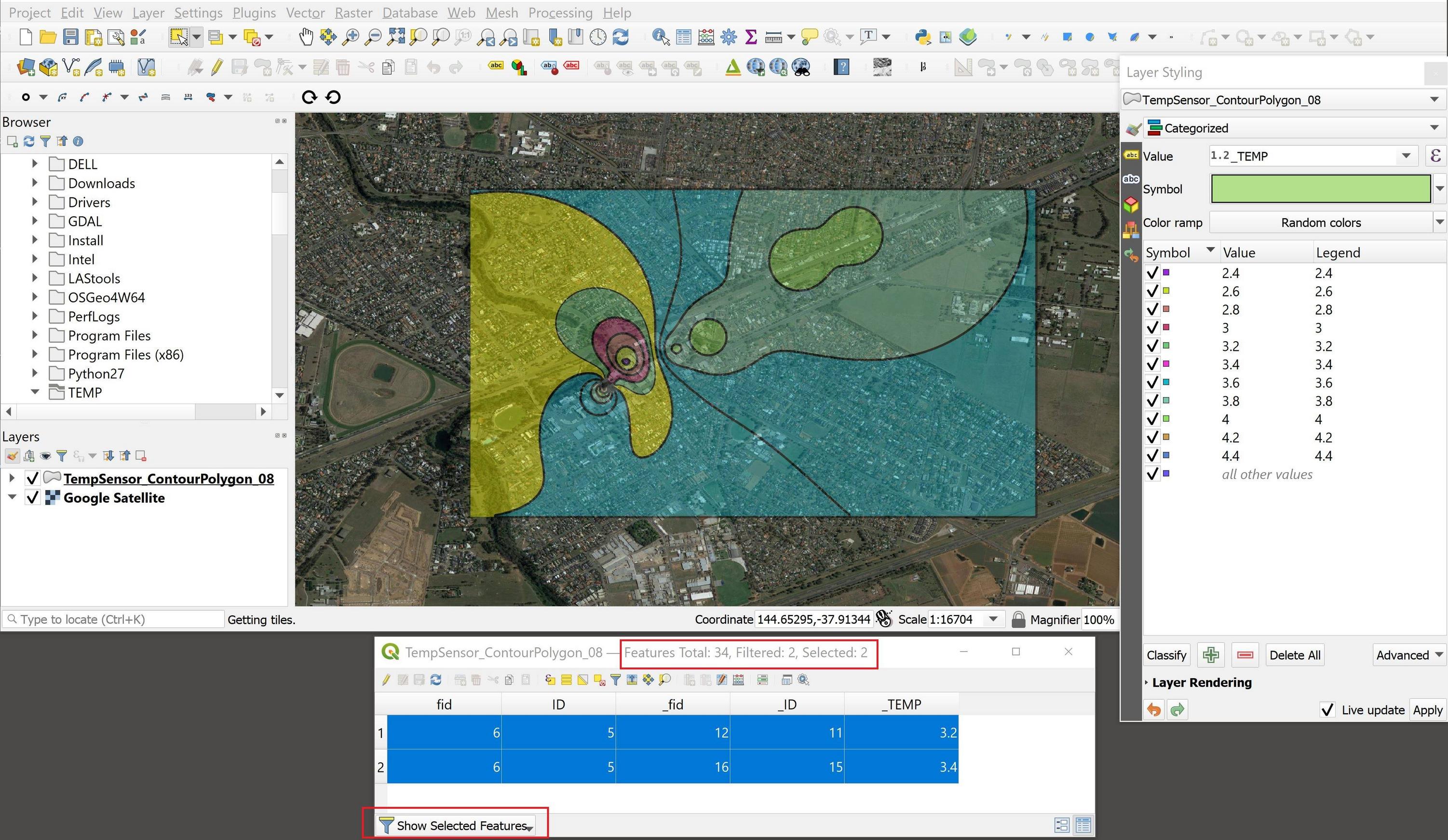The width and height of the screenshot is (1448, 840).
Task: Click the identify features tool icon
Action: 660,37
